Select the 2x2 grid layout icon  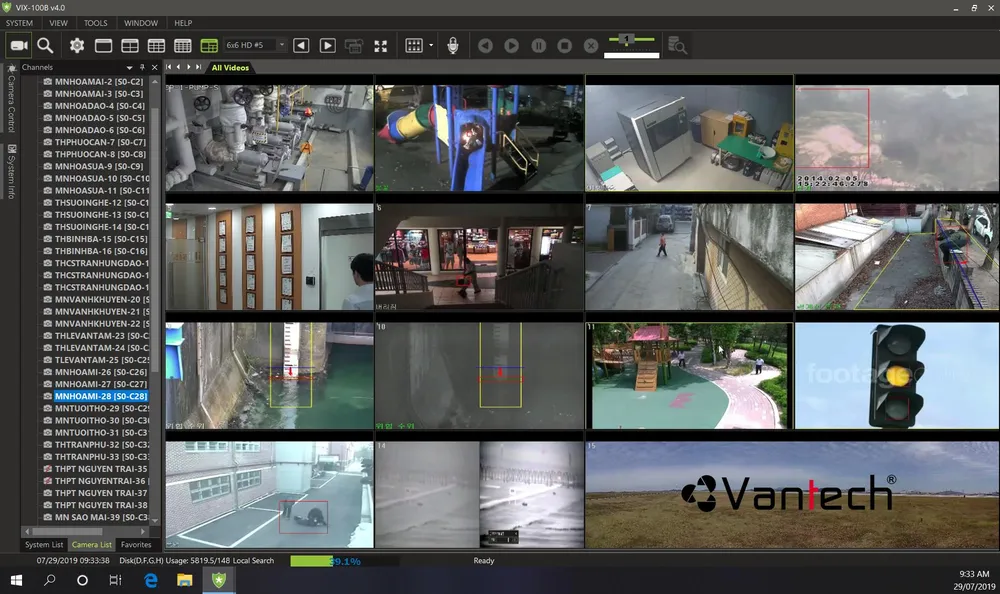(x=130, y=45)
